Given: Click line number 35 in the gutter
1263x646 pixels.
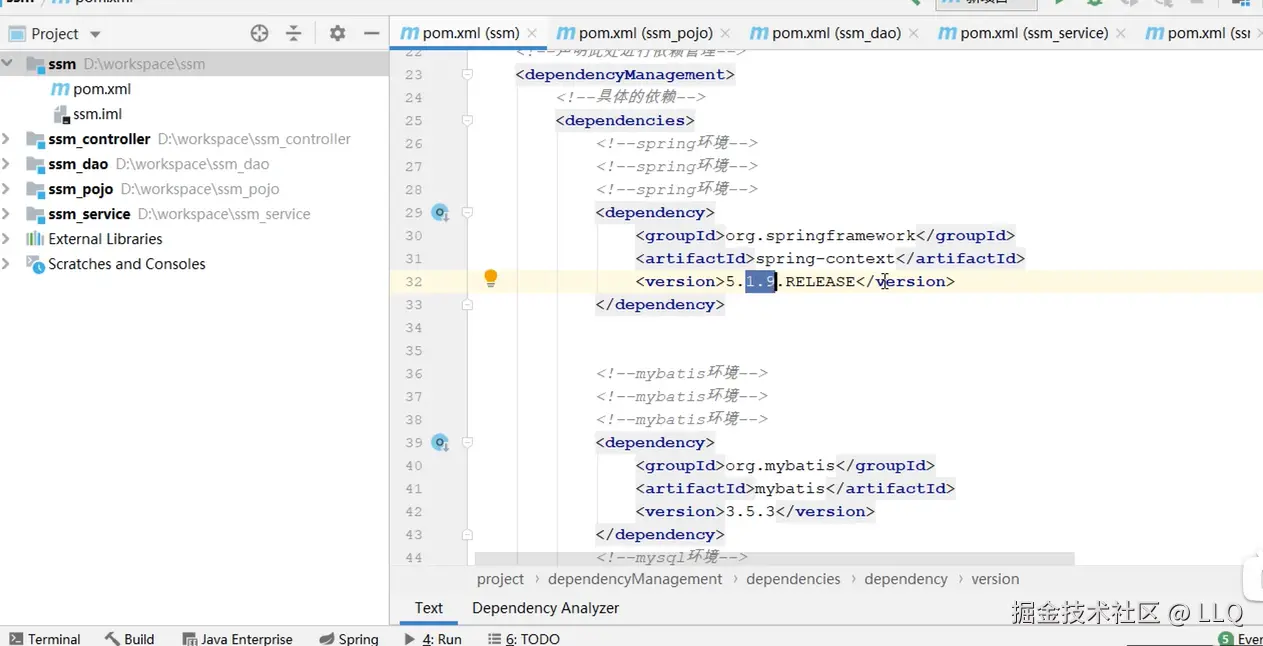Looking at the screenshot, I should [x=414, y=350].
